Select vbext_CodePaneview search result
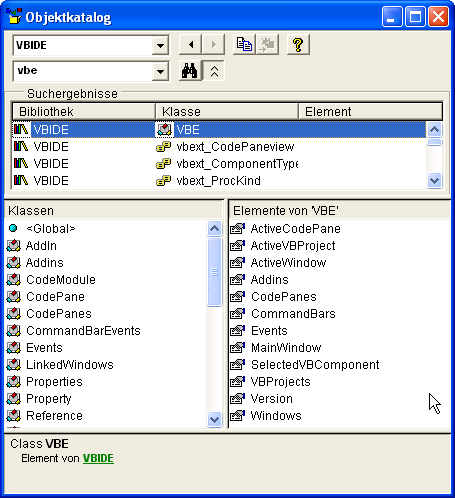455x498 pixels. click(x=219, y=147)
